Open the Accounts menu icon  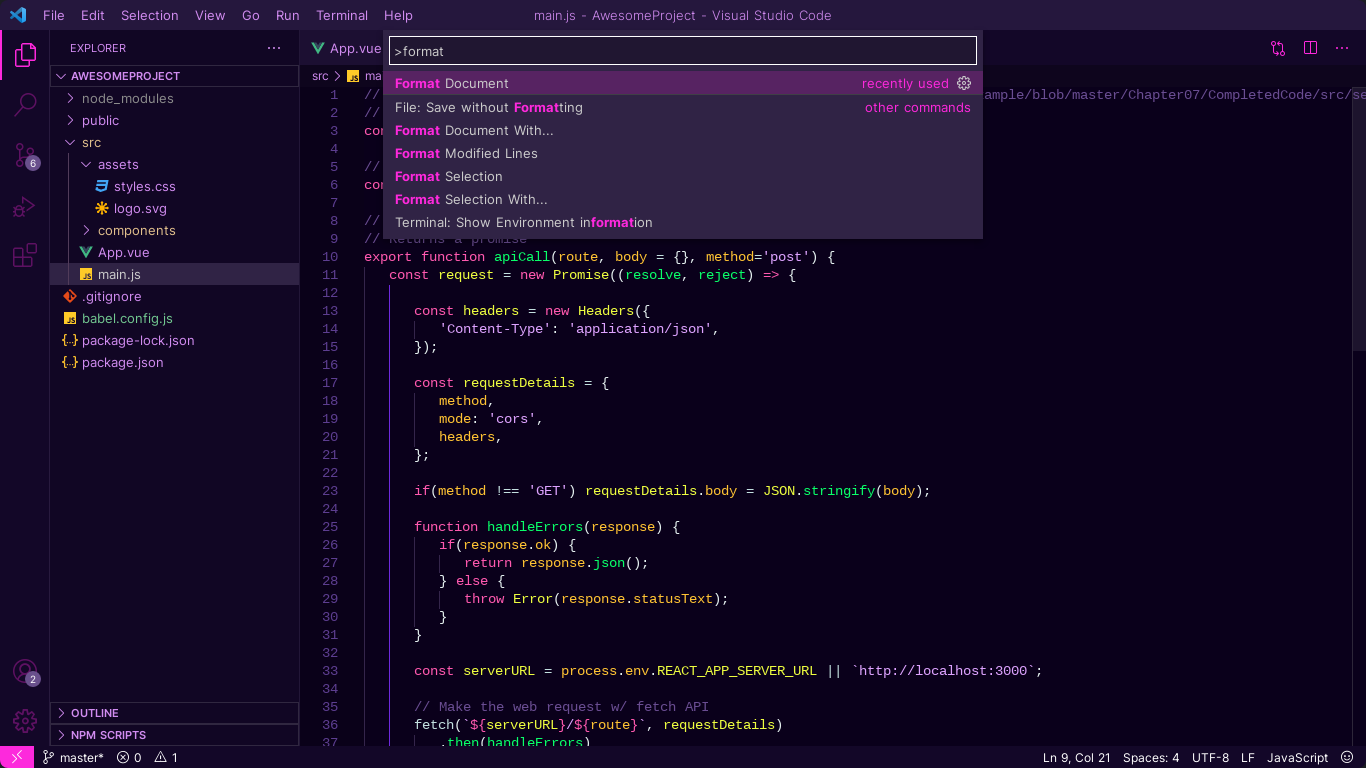pos(25,672)
